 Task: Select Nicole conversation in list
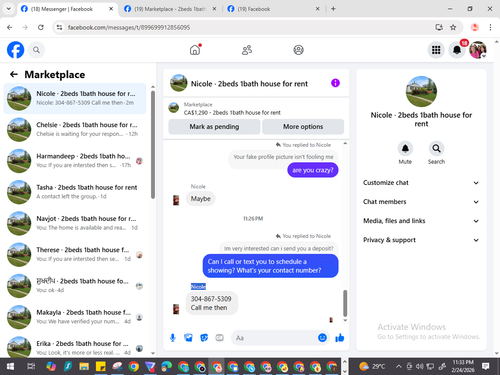point(75,98)
